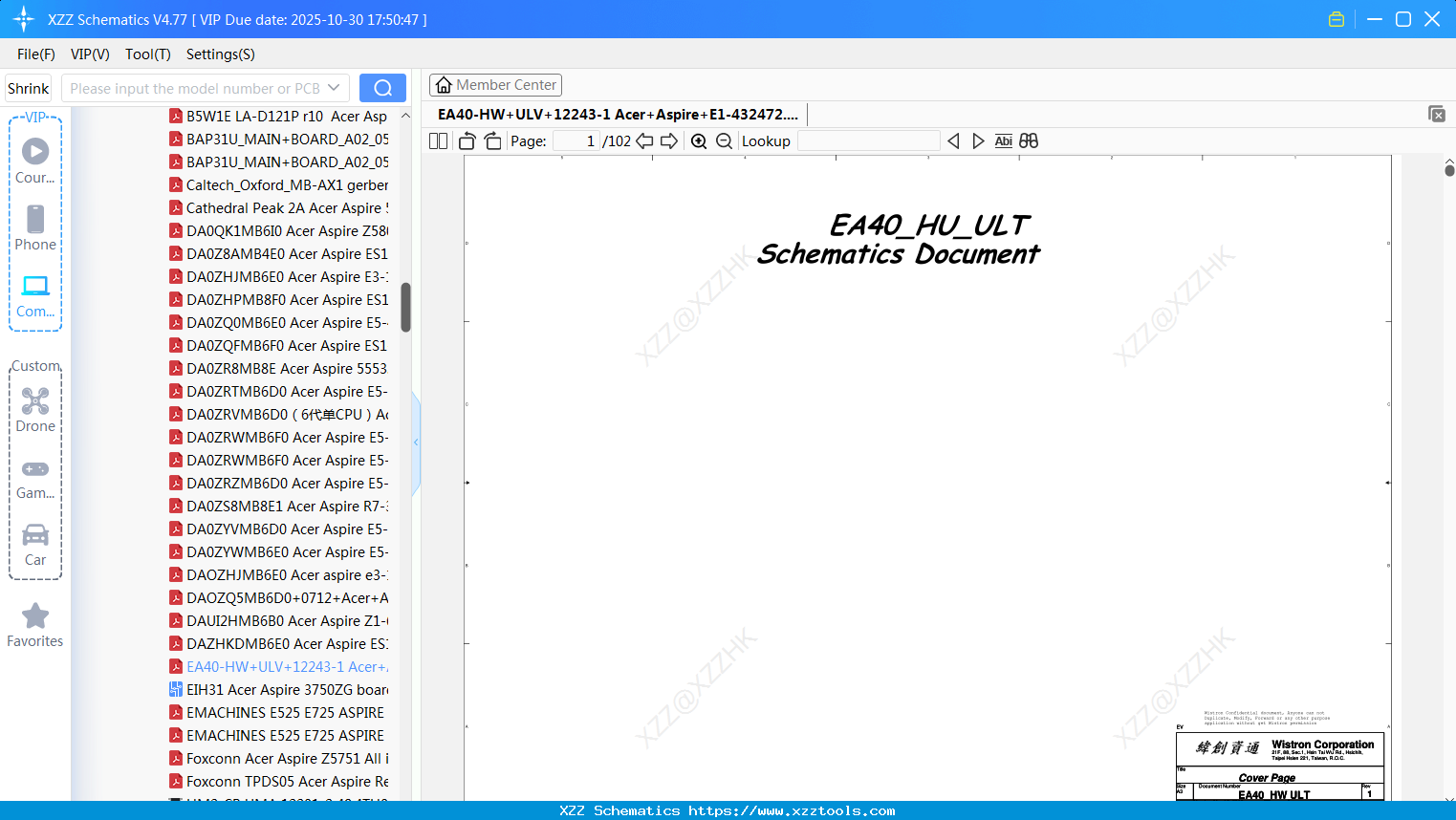Click the file list scrollbar thumb
1456x820 pixels.
(405, 308)
